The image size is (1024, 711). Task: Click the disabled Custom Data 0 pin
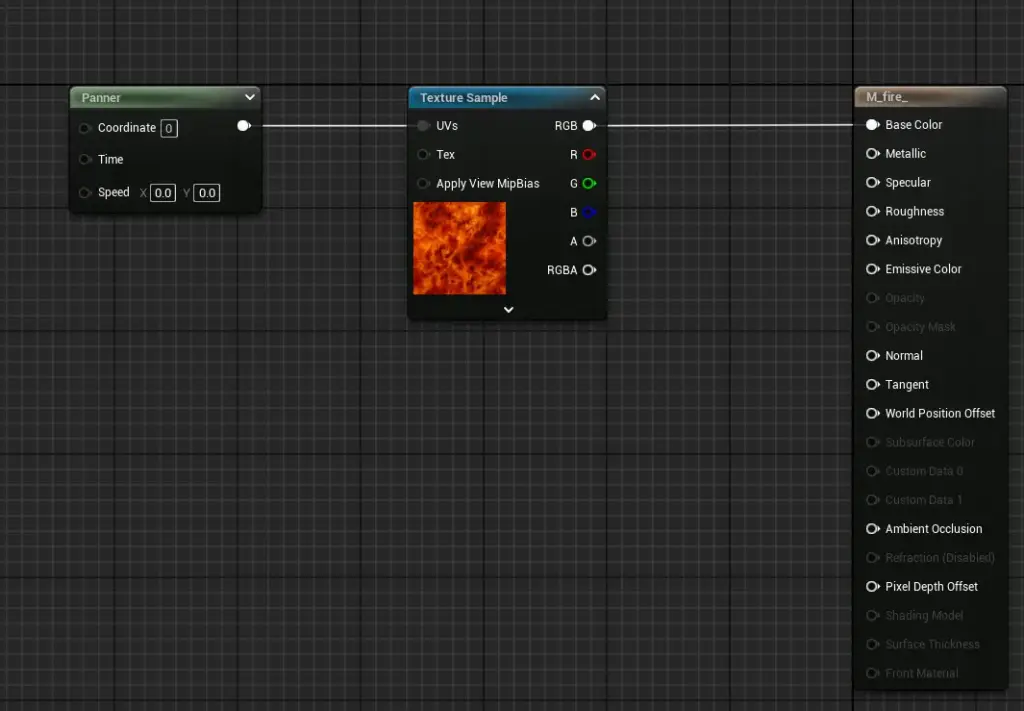click(x=872, y=471)
